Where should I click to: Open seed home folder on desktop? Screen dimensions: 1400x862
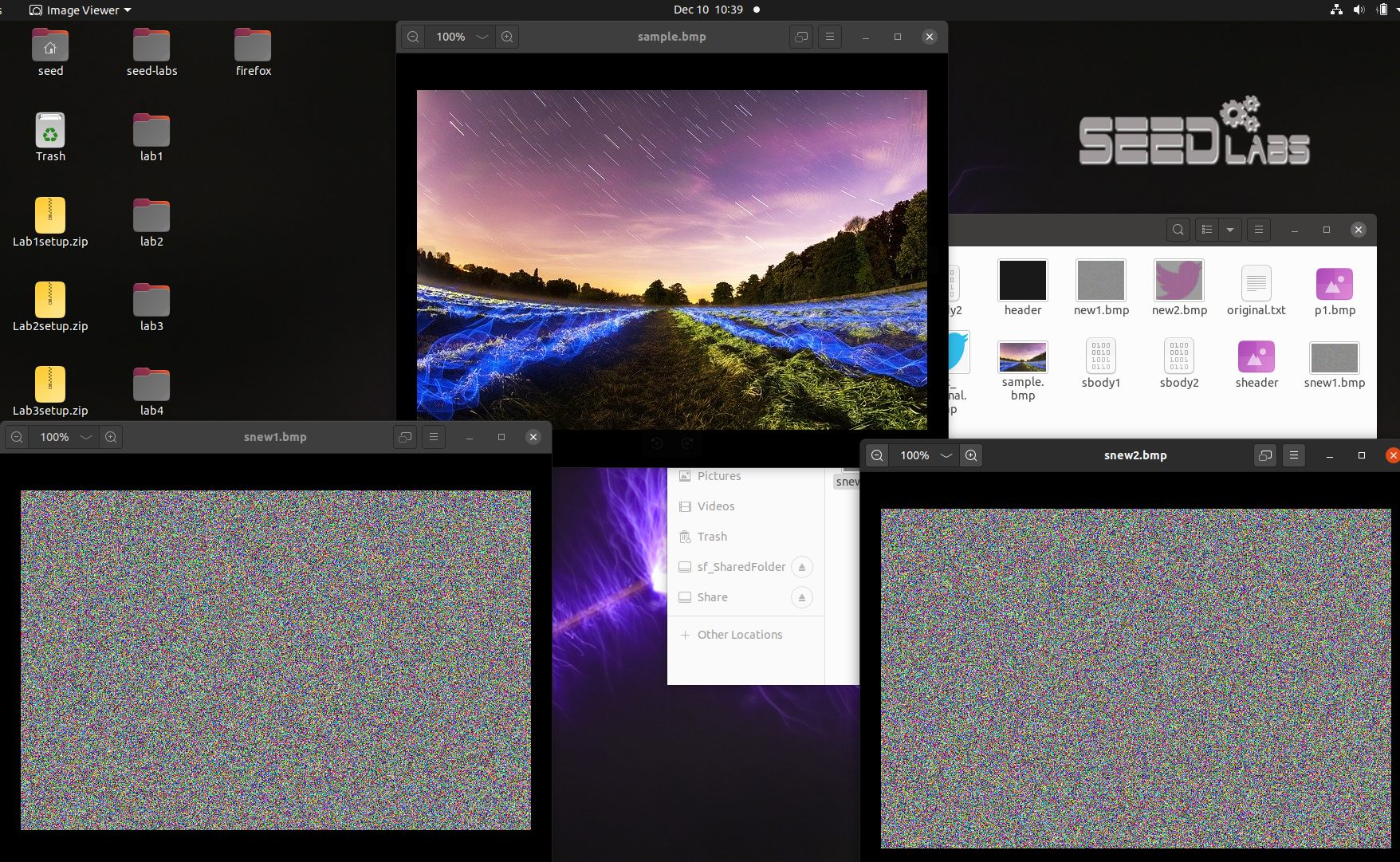click(50, 53)
